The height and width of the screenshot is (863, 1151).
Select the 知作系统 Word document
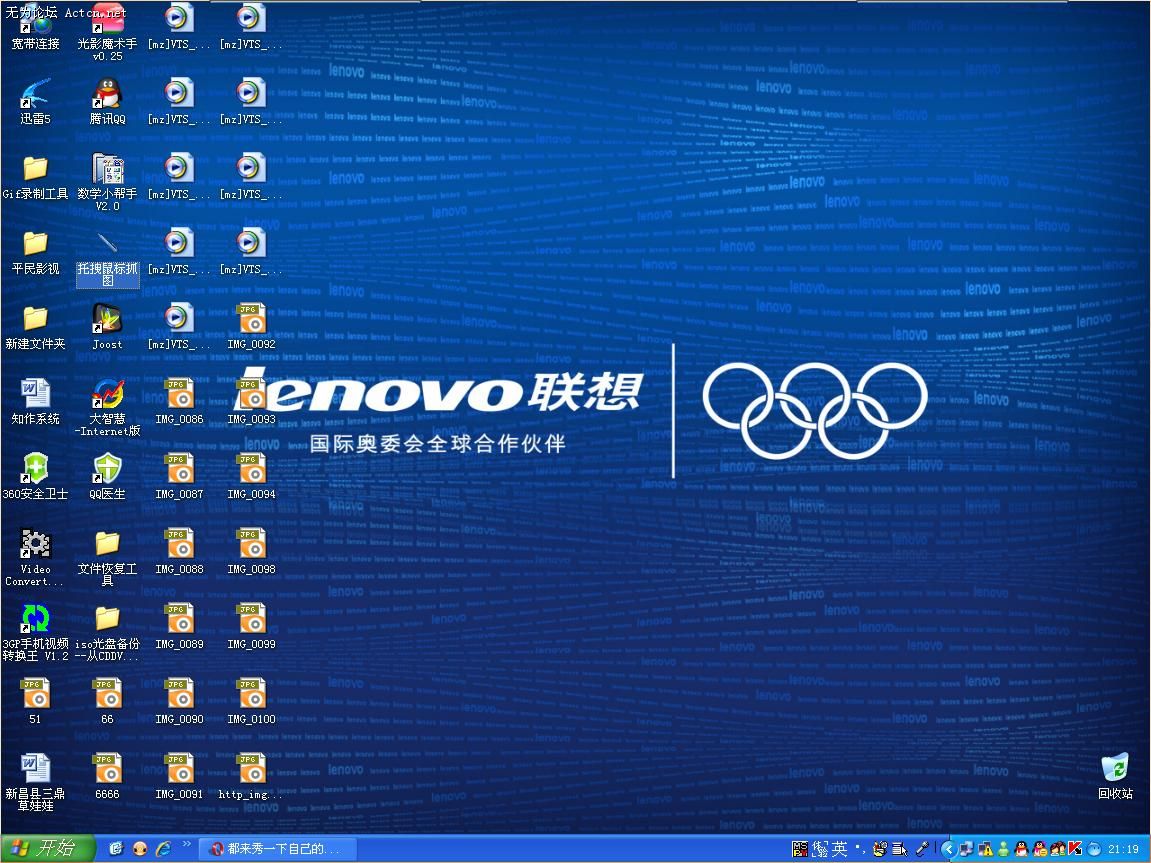pyautogui.click(x=35, y=401)
